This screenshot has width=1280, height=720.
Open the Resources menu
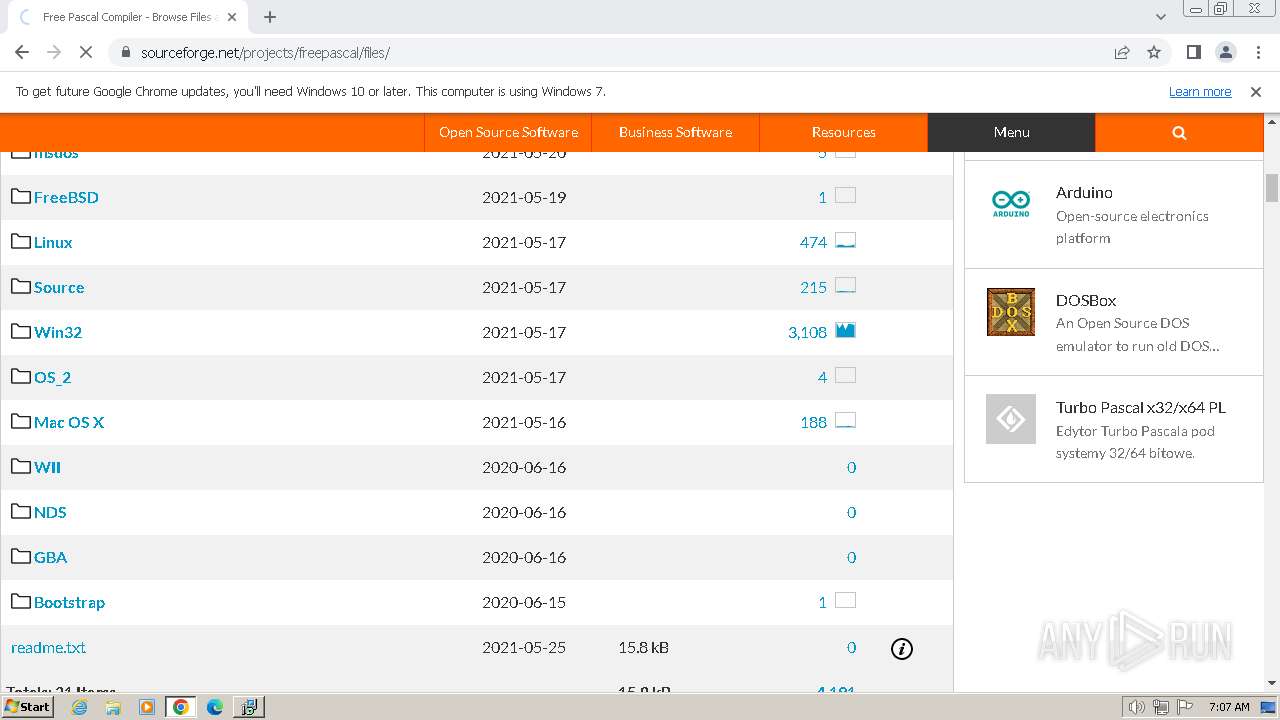click(843, 132)
